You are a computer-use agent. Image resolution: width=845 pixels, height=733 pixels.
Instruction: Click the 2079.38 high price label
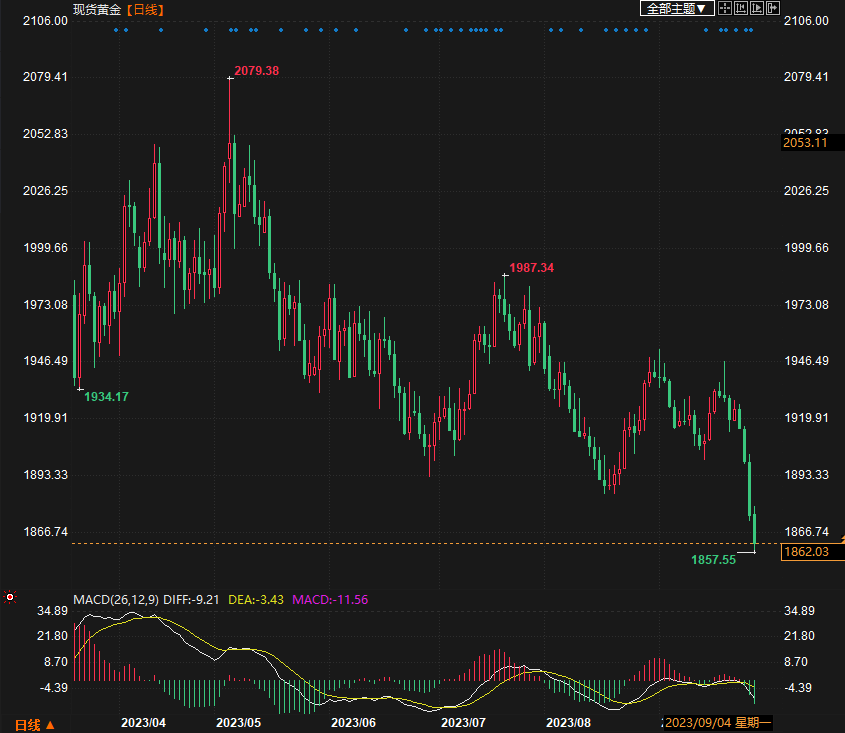click(256, 71)
